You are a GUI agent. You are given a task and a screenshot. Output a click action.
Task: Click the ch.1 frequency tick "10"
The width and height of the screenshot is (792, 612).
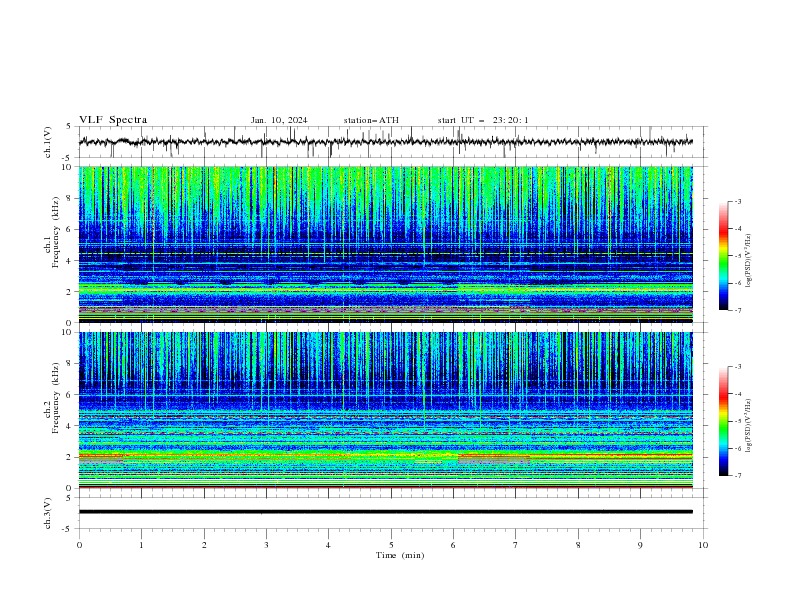68,167
